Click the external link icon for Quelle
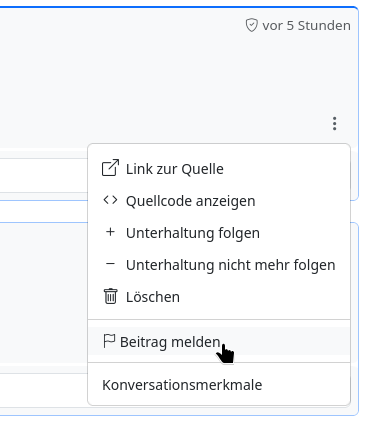Viewport: 379px width, 430px height. point(110,168)
